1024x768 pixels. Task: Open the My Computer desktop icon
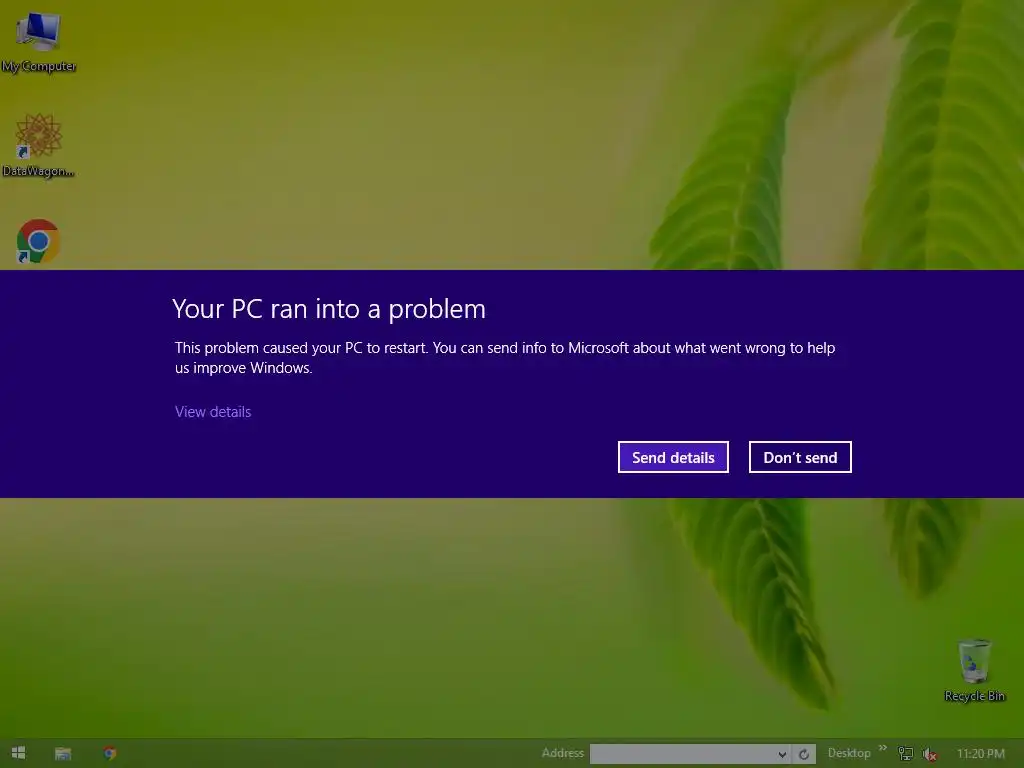coord(39,42)
